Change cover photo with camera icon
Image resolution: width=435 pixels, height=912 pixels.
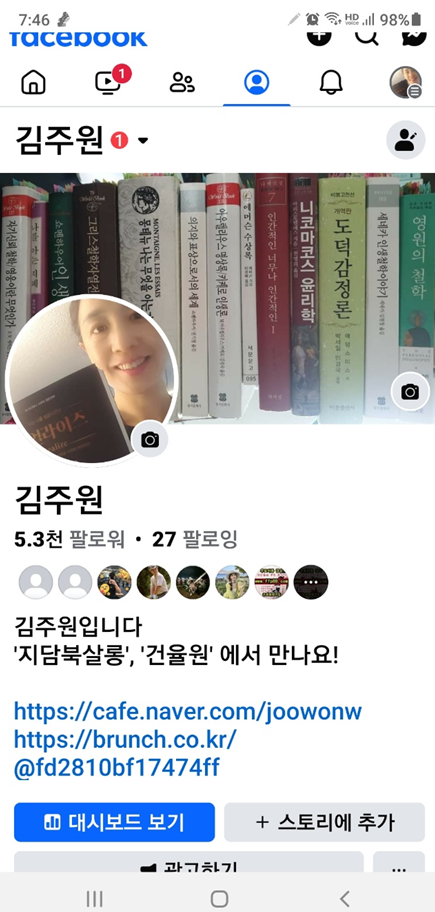pyautogui.click(x=410, y=391)
